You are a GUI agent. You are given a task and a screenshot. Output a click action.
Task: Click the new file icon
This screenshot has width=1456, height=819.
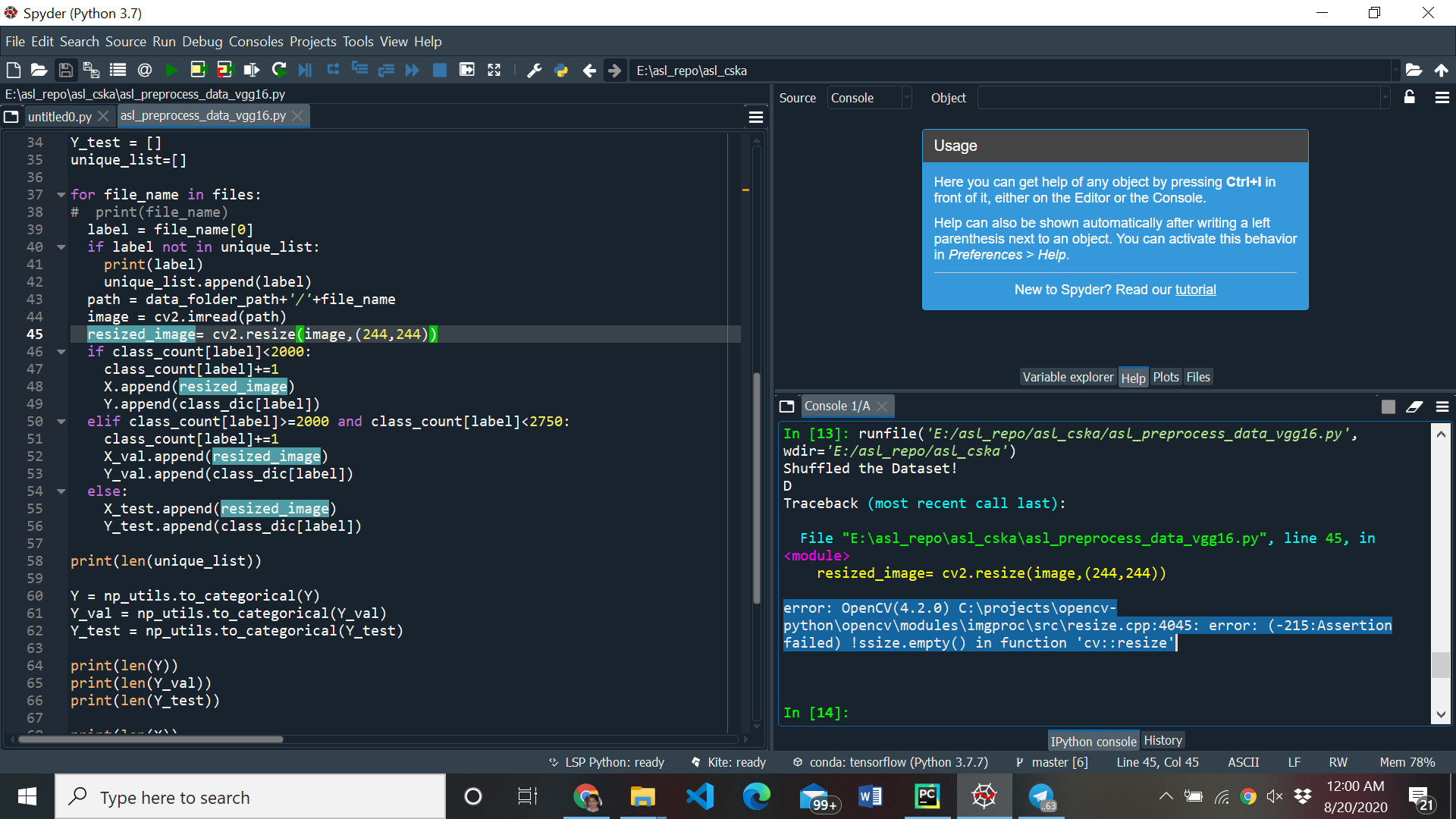tap(14, 71)
